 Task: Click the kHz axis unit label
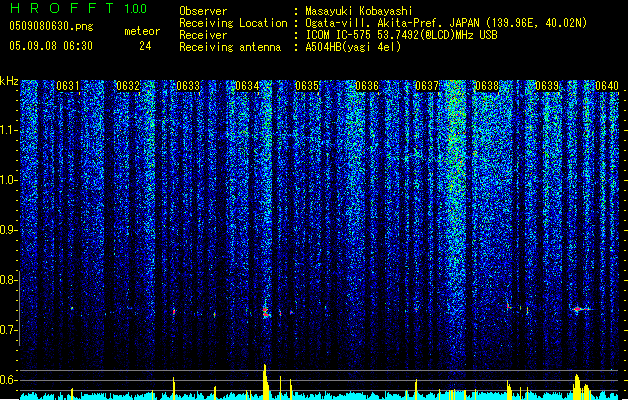[9, 81]
